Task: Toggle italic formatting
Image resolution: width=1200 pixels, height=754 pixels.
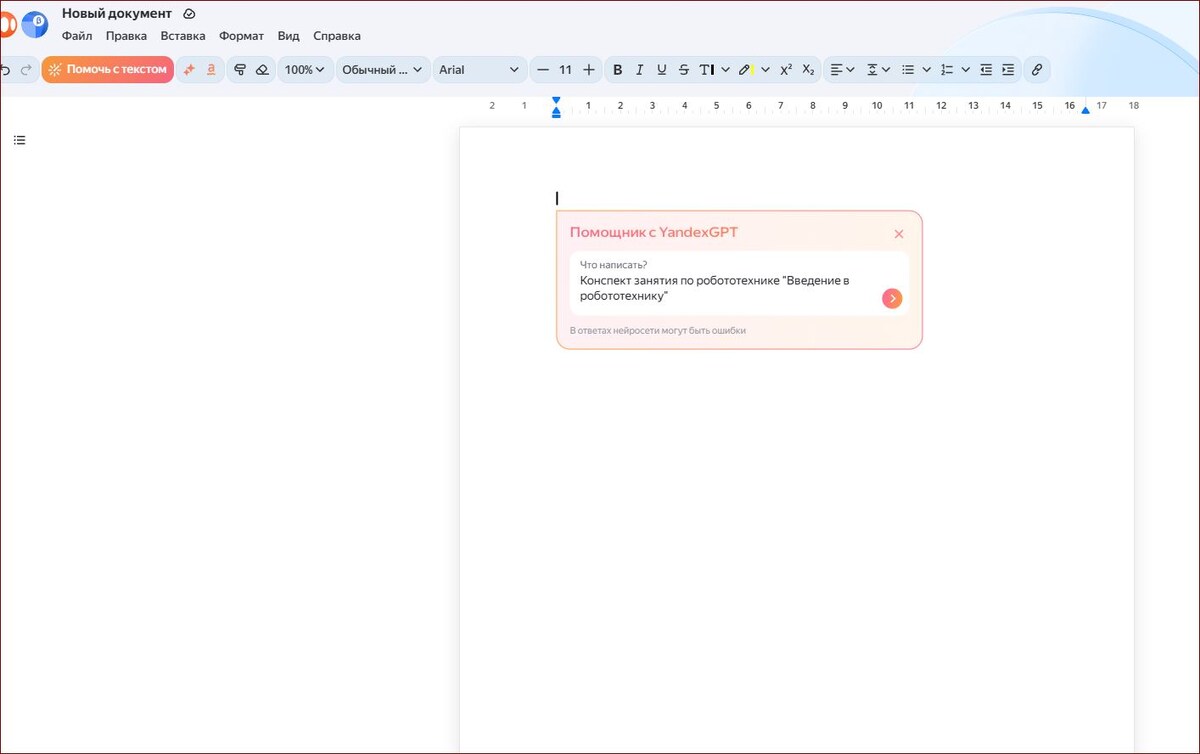Action: pyautogui.click(x=640, y=70)
